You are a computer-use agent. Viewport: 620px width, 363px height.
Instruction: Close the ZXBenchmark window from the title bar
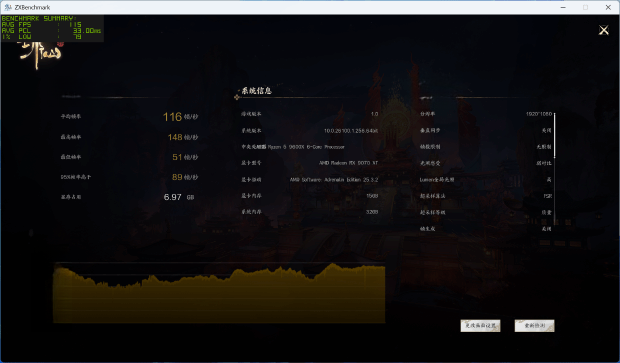coord(608,7)
